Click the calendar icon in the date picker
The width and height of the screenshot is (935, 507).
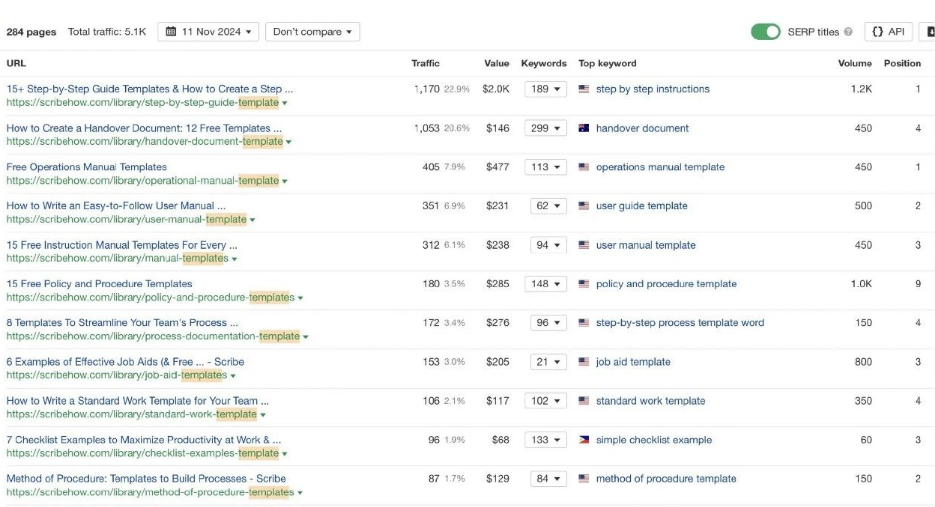(x=171, y=32)
